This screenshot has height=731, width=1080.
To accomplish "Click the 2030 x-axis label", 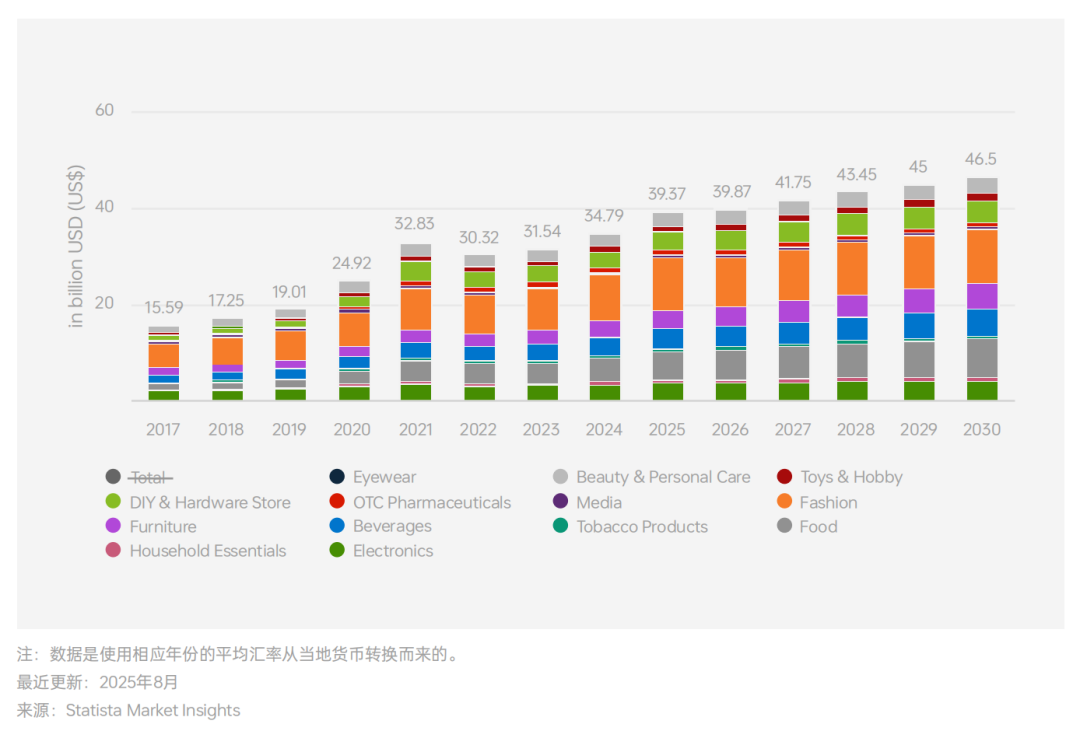I will pyautogui.click(x=982, y=430).
